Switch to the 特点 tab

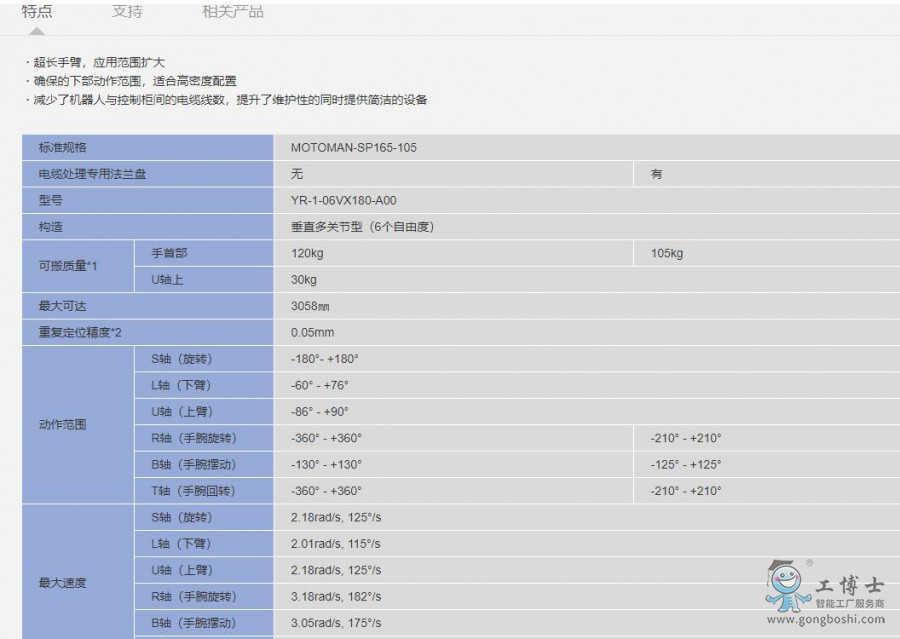[37, 11]
